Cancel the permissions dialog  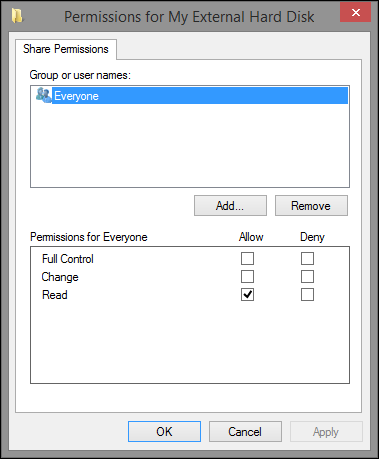pyautogui.click(x=245, y=432)
